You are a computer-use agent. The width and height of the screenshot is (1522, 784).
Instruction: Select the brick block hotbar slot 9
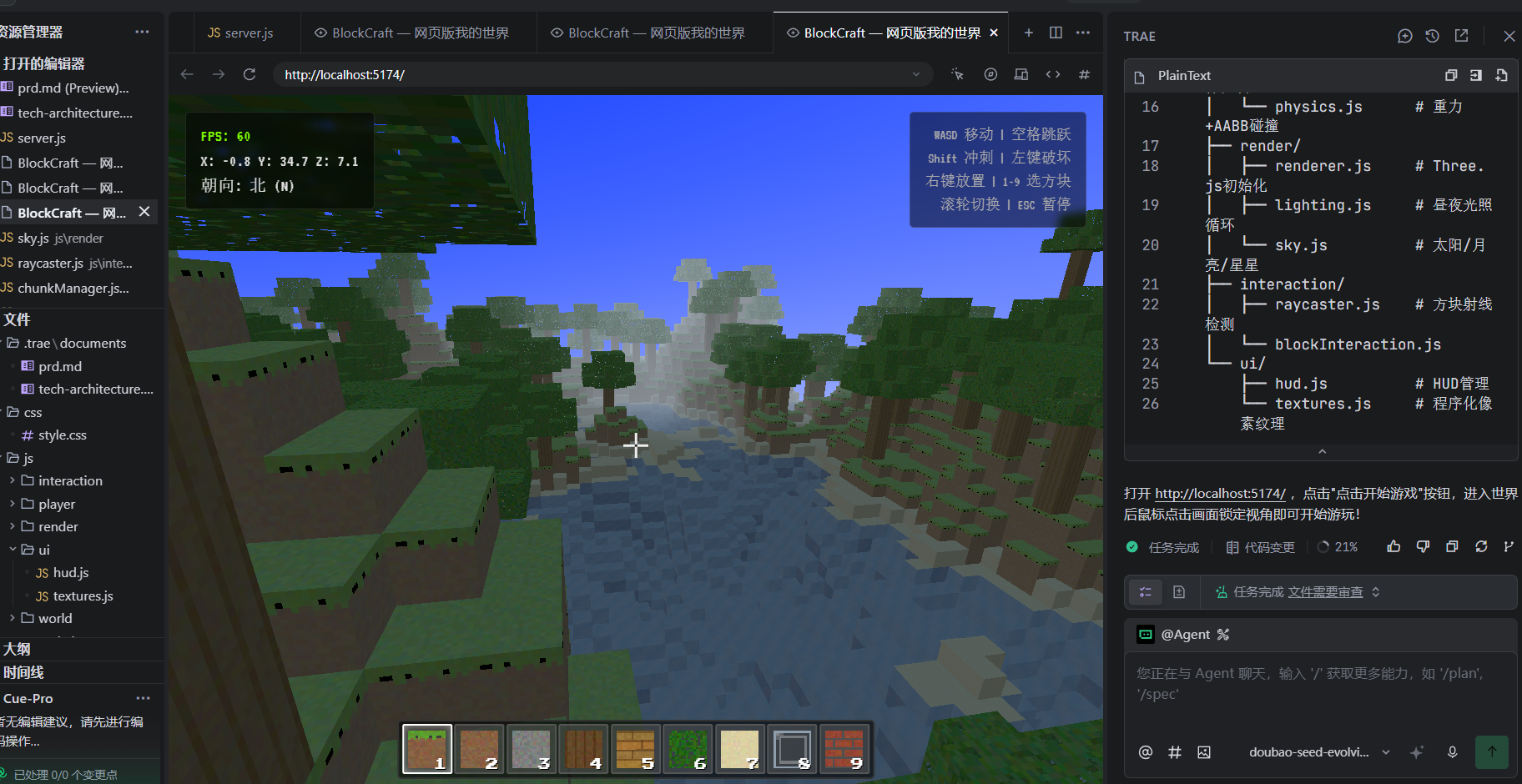tap(844, 749)
